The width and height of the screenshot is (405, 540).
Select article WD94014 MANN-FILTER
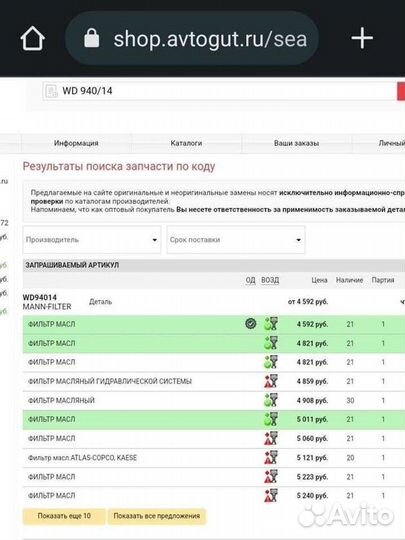pos(47,302)
